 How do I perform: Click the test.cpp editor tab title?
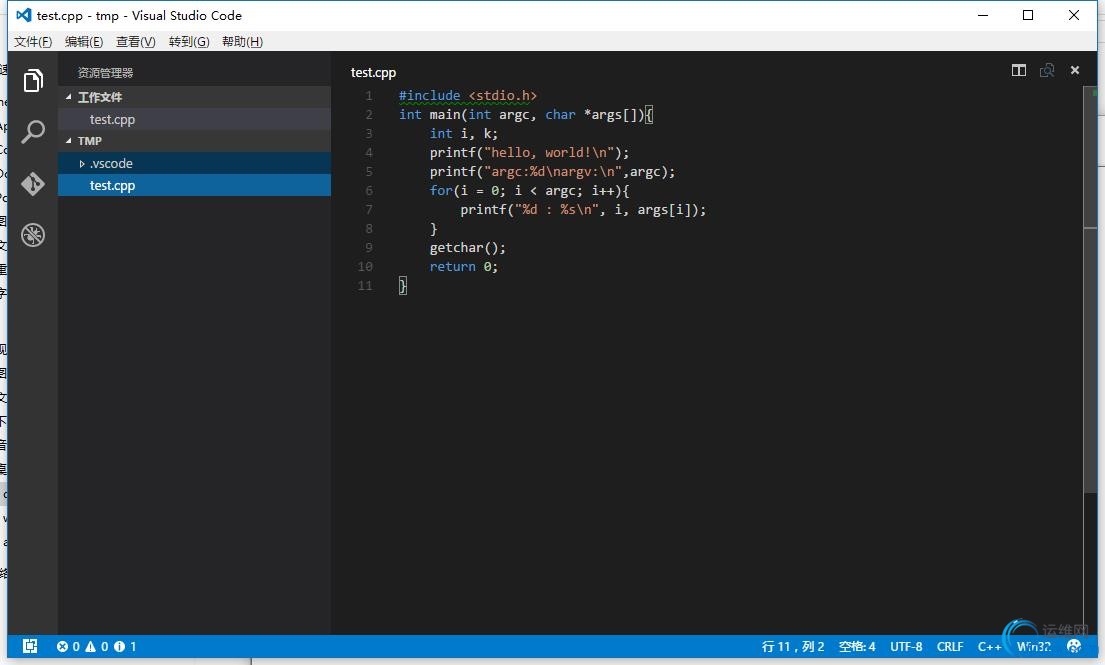374,73
